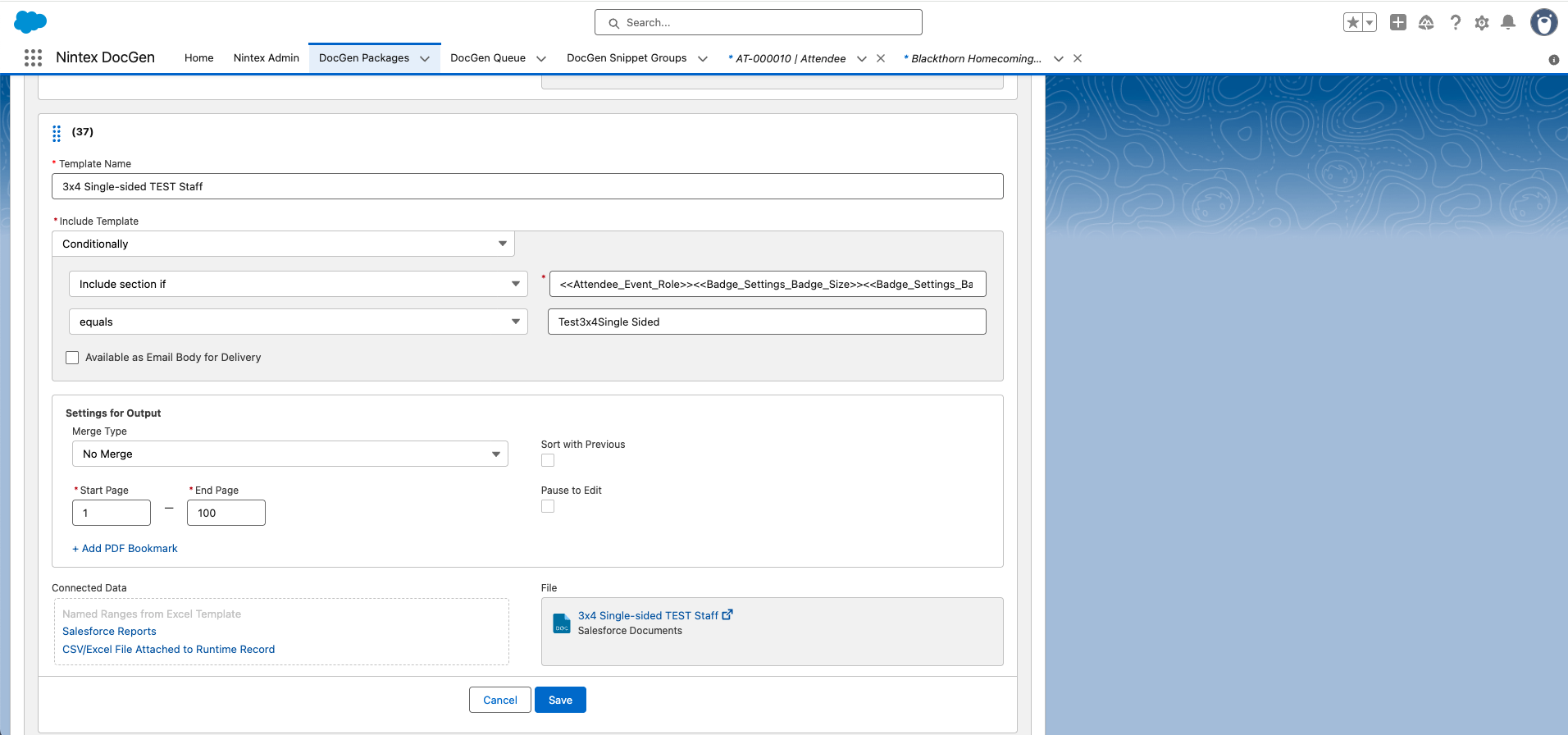The width and height of the screenshot is (1568, 735).
Task: Expand the AT-000010 Attendee tab chevron
Action: point(862,59)
